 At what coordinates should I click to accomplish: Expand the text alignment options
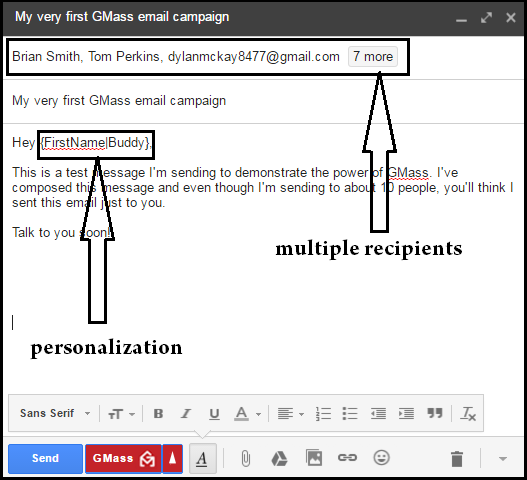291,414
